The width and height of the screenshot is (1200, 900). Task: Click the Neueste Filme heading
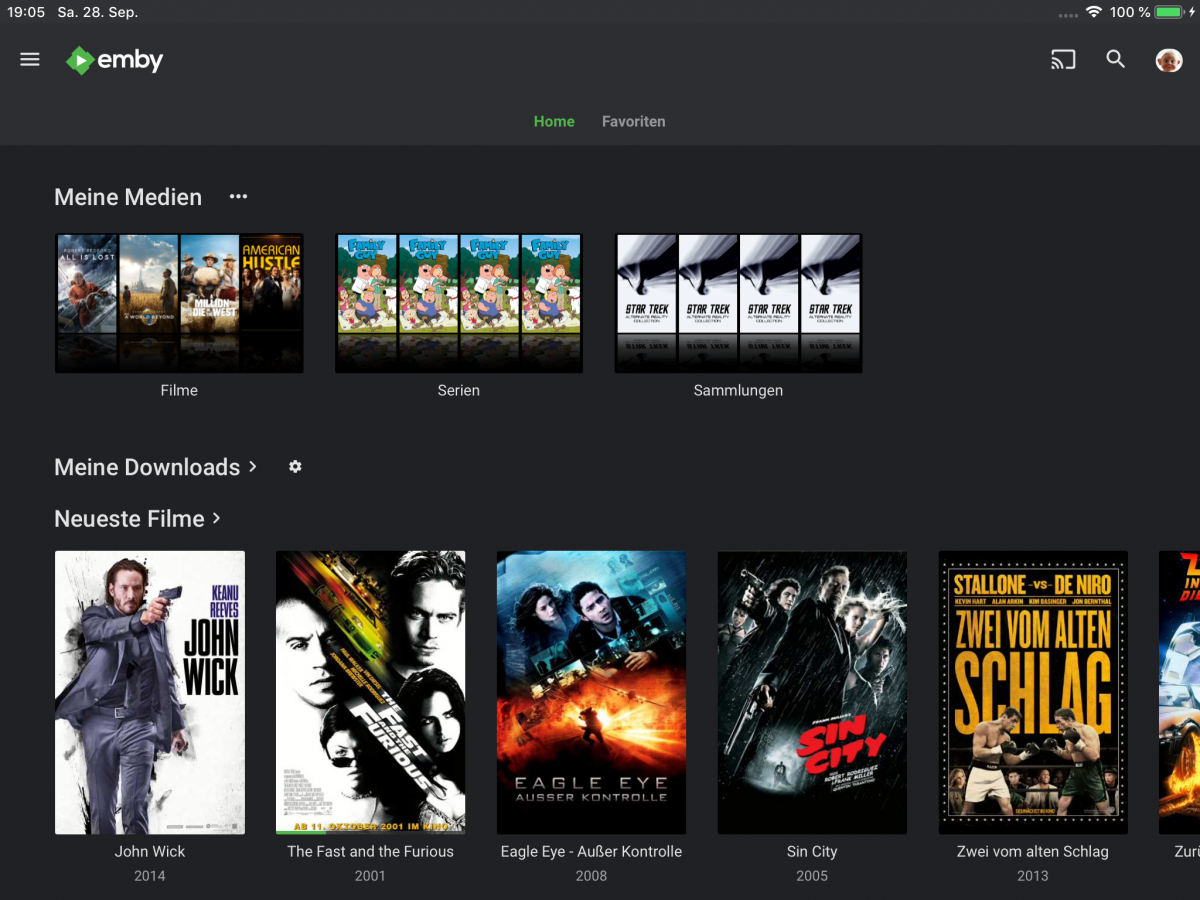pyautogui.click(x=129, y=519)
